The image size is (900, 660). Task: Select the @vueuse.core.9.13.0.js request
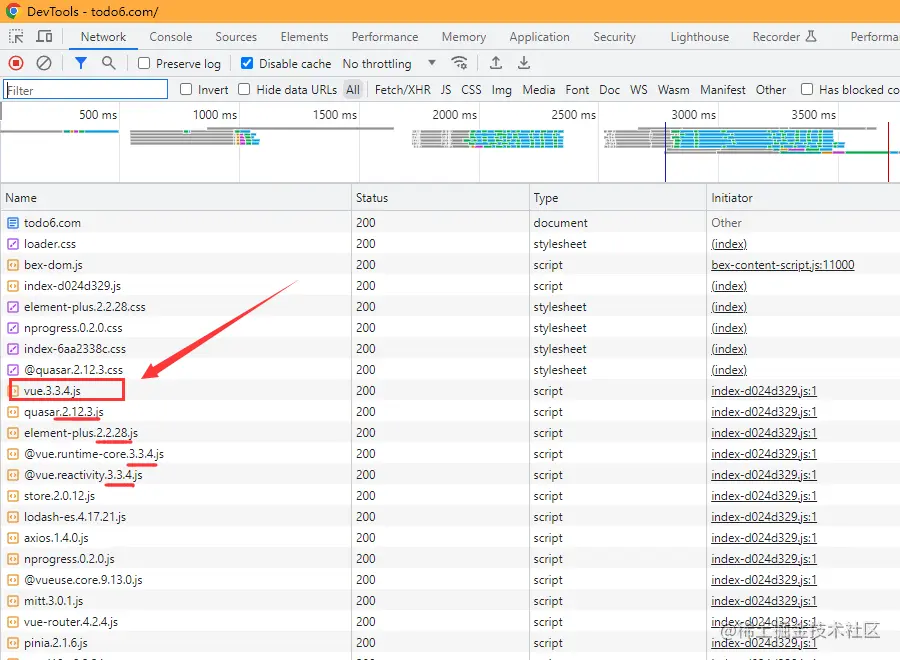tap(83, 580)
